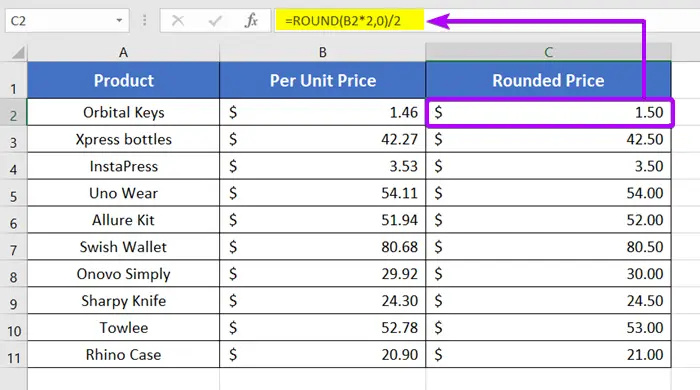Select row 7 header
700x390 pixels.
coord(13,247)
